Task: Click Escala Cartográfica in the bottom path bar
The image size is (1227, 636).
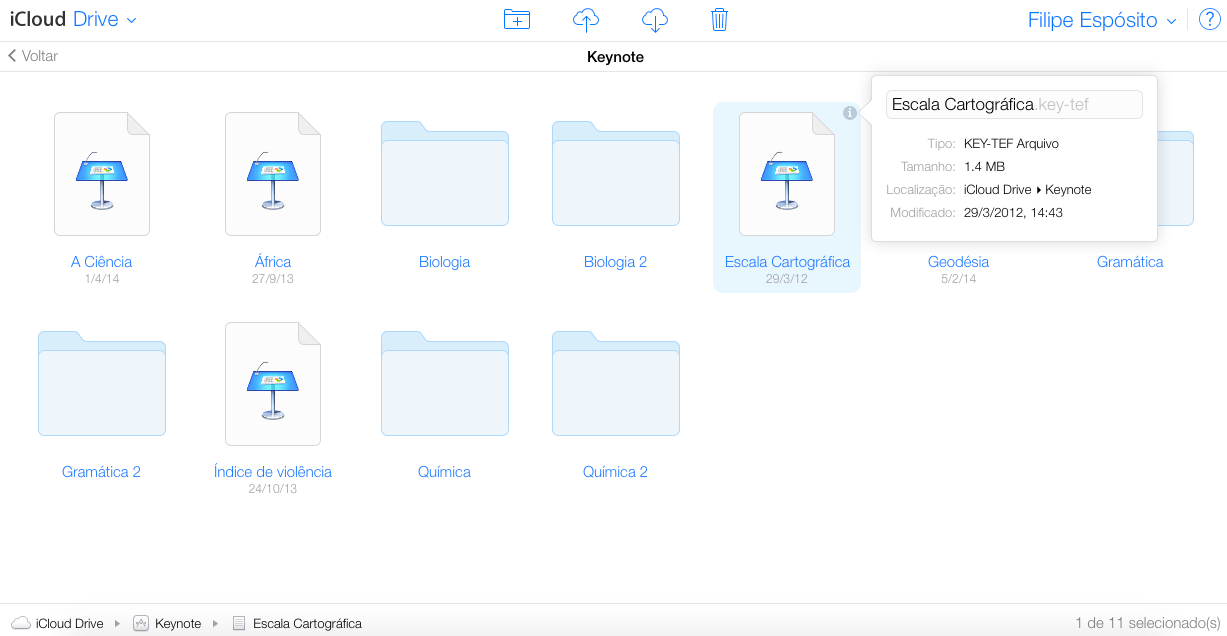Action: (x=297, y=623)
